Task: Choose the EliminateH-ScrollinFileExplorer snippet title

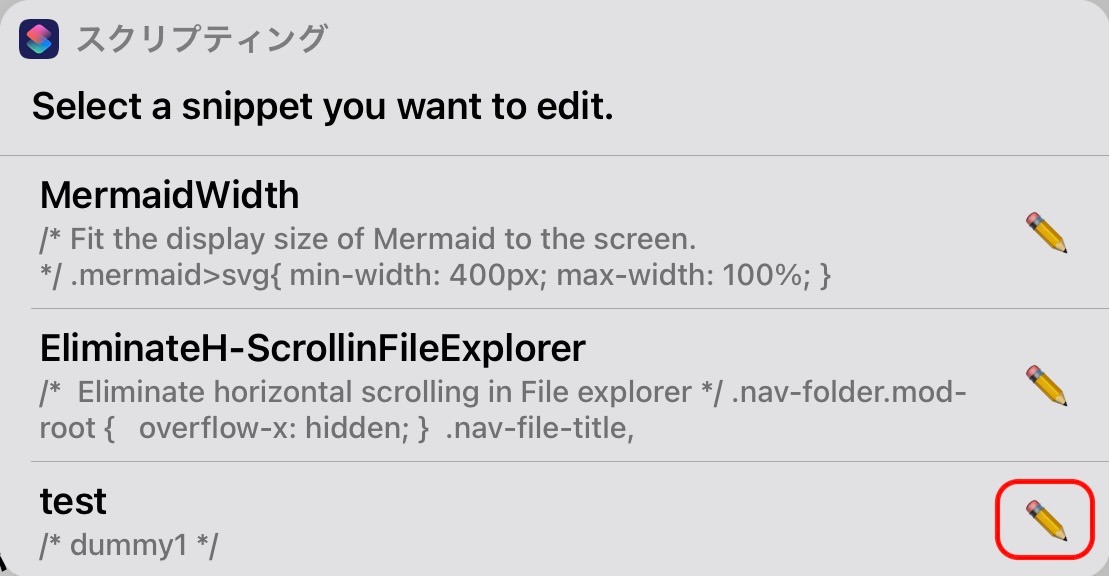Action: coord(312,348)
